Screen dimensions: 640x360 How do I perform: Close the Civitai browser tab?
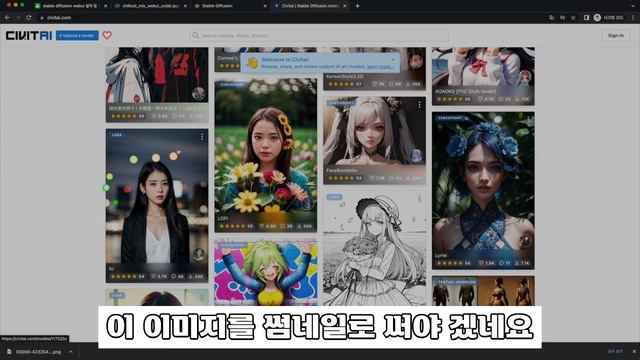(x=344, y=6)
